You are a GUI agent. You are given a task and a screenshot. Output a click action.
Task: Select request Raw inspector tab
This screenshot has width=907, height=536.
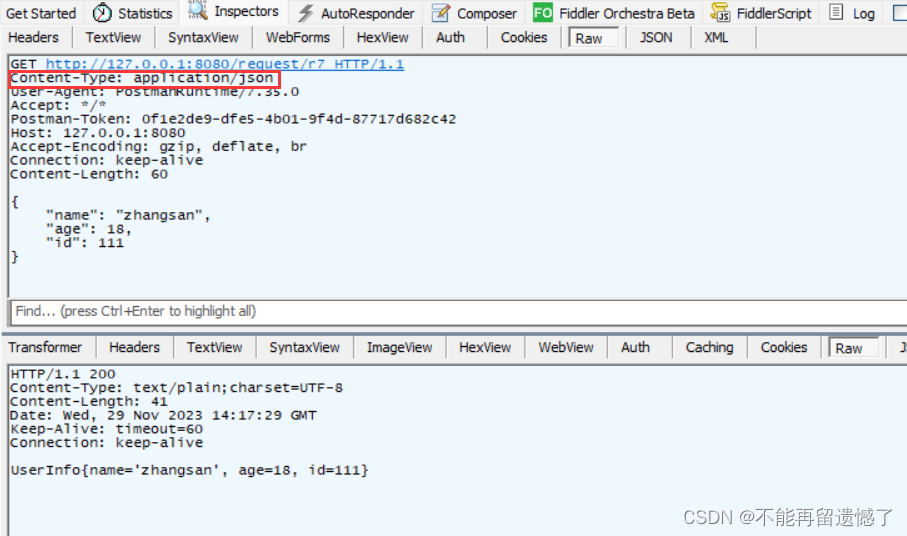(594, 38)
